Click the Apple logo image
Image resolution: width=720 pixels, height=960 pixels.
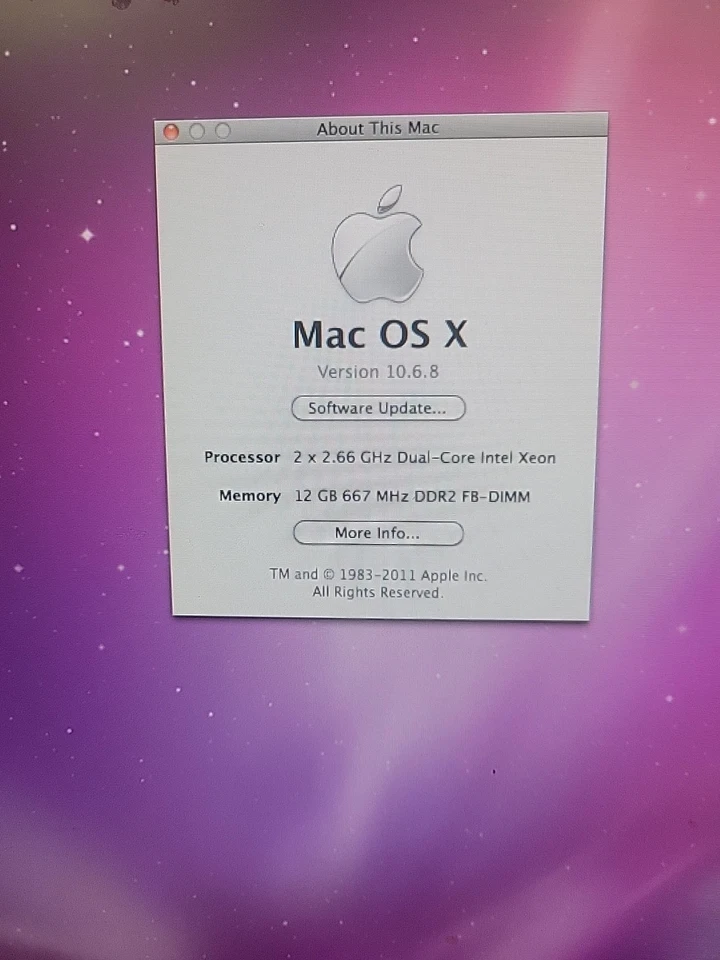point(377,244)
